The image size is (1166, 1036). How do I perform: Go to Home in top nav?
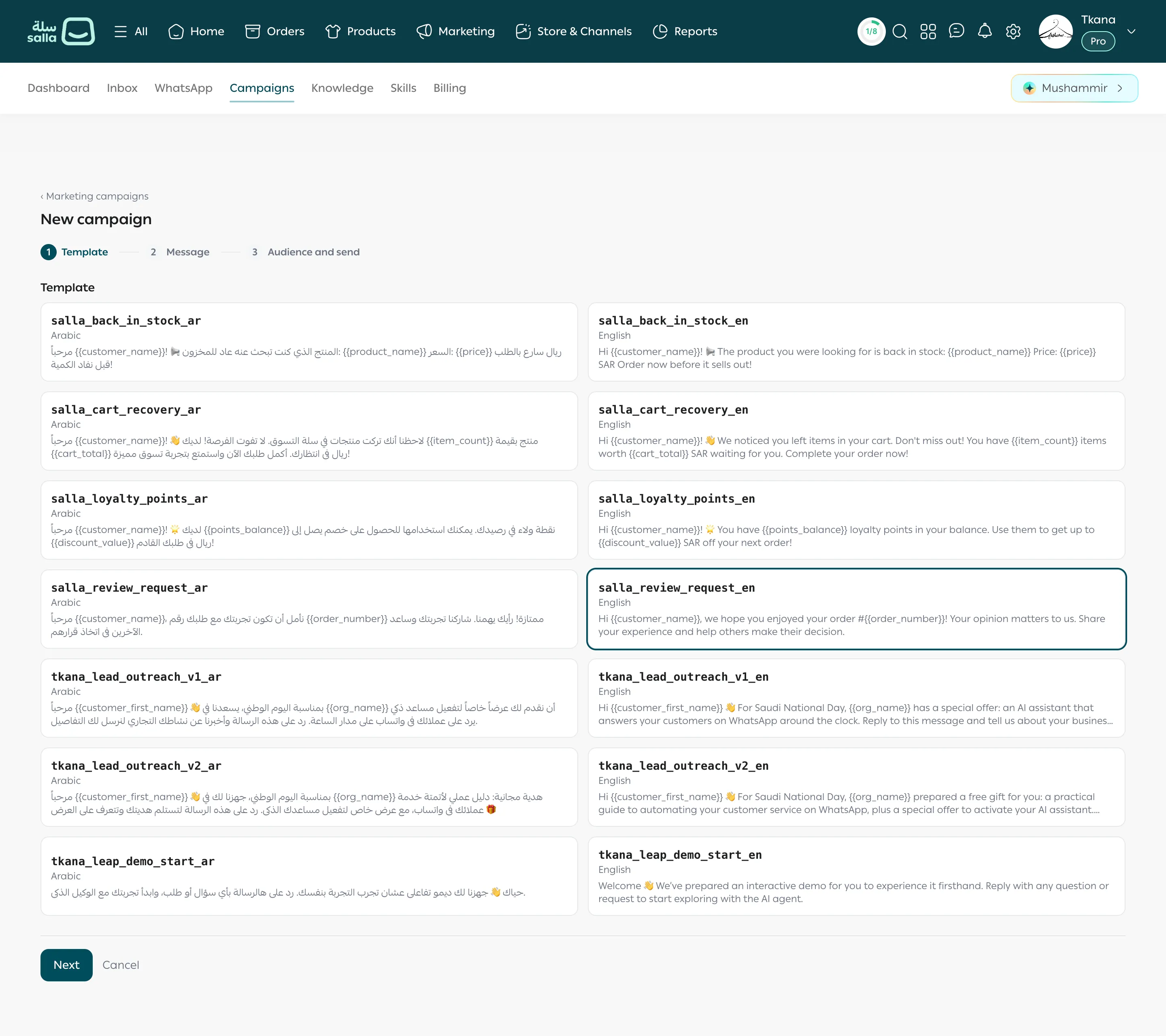point(196,31)
